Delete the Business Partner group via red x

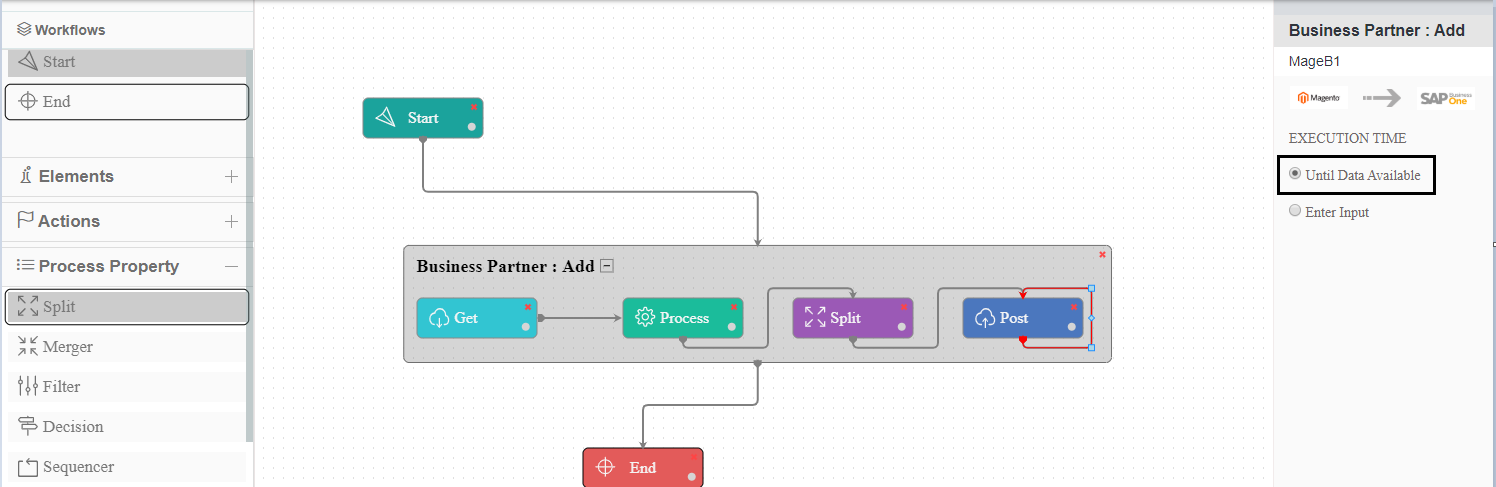click(1102, 255)
